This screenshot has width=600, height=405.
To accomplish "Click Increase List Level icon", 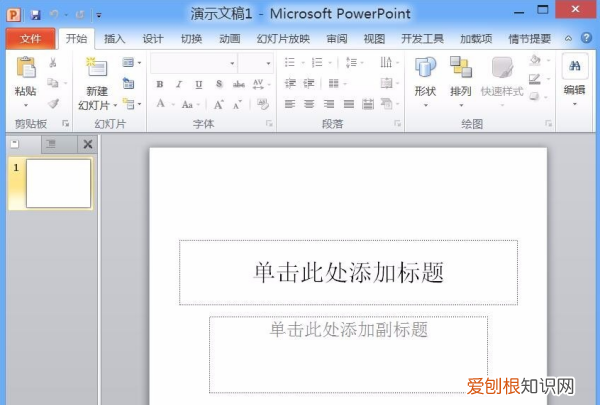I will click(309, 83).
